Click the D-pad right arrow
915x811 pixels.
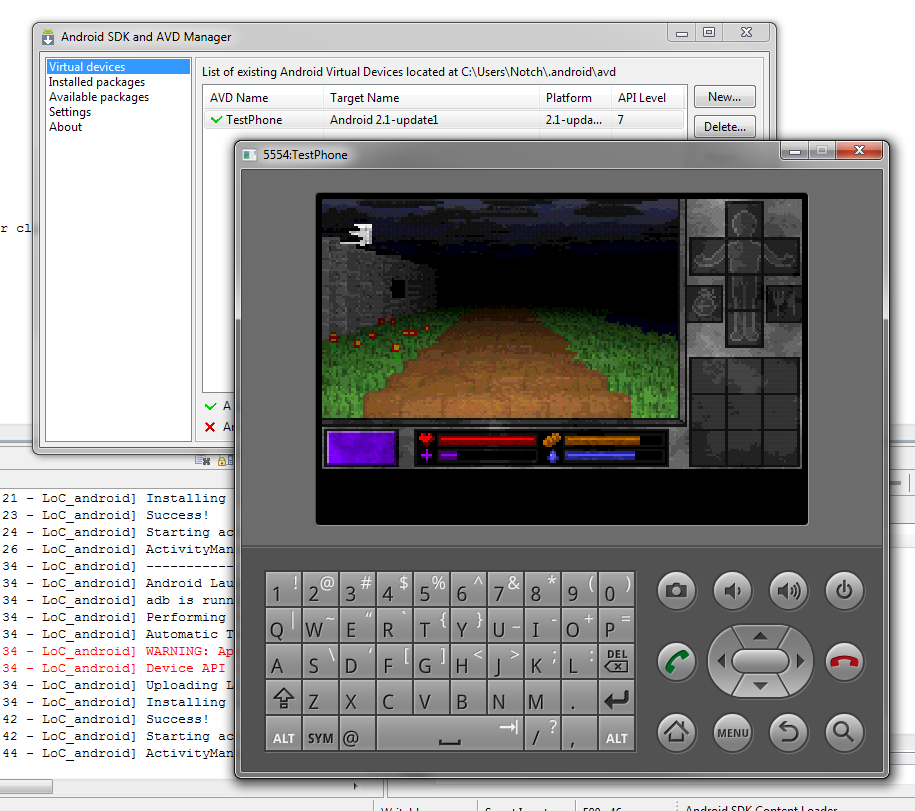[x=801, y=661]
